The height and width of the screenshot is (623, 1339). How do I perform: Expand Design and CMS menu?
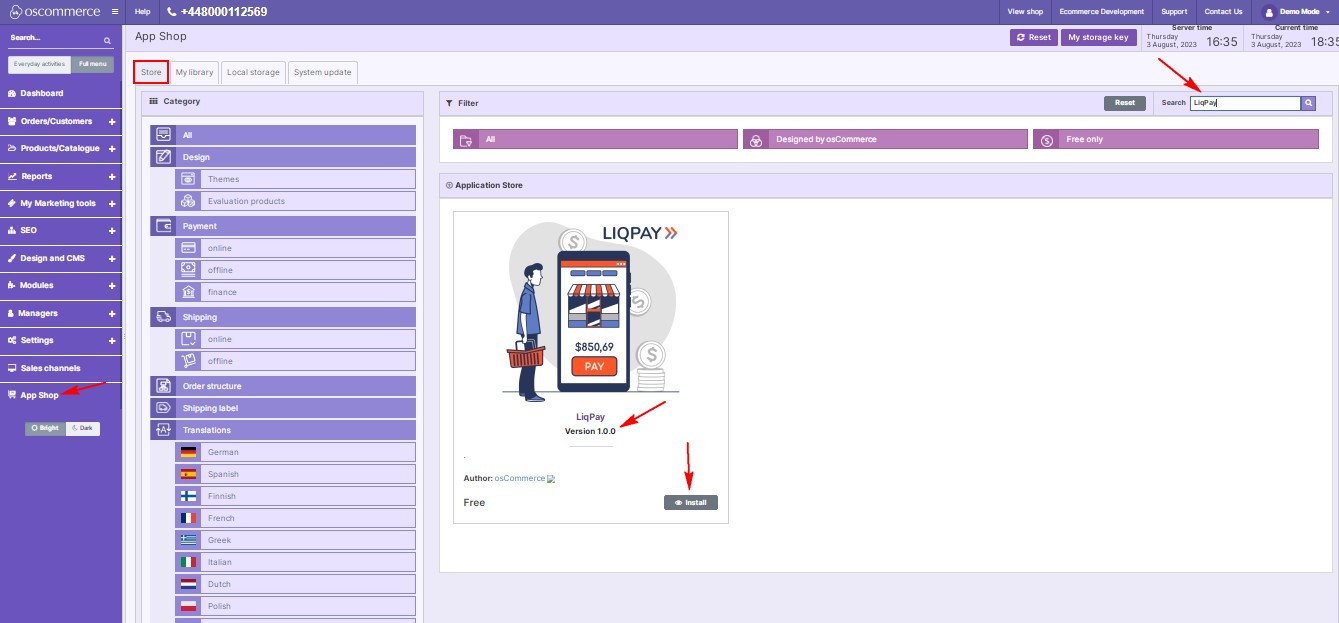pyautogui.click(x=112, y=259)
